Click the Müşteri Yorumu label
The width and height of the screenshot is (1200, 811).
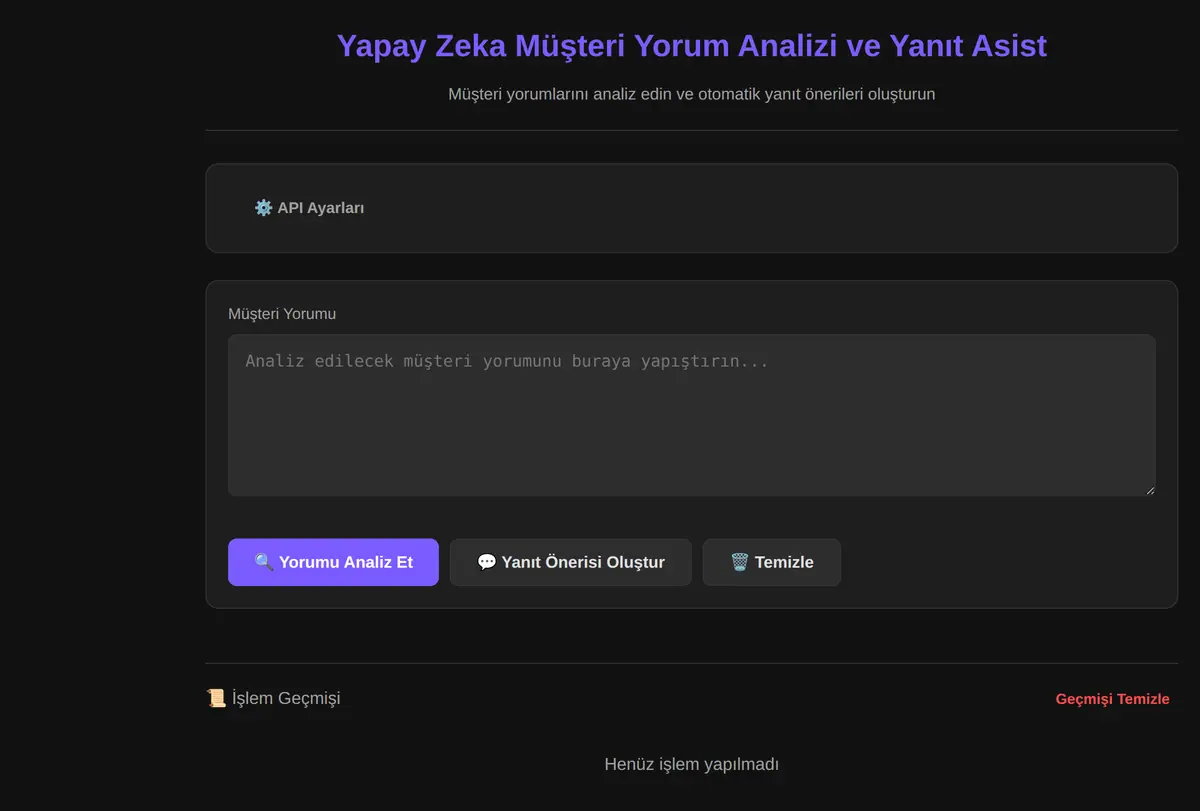point(282,313)
